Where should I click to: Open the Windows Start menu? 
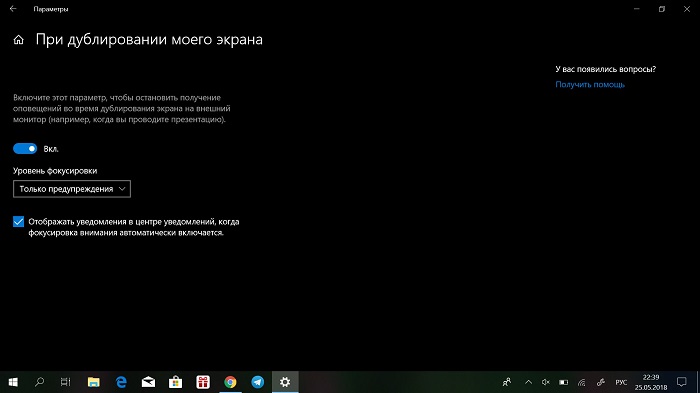click(13, 382)
